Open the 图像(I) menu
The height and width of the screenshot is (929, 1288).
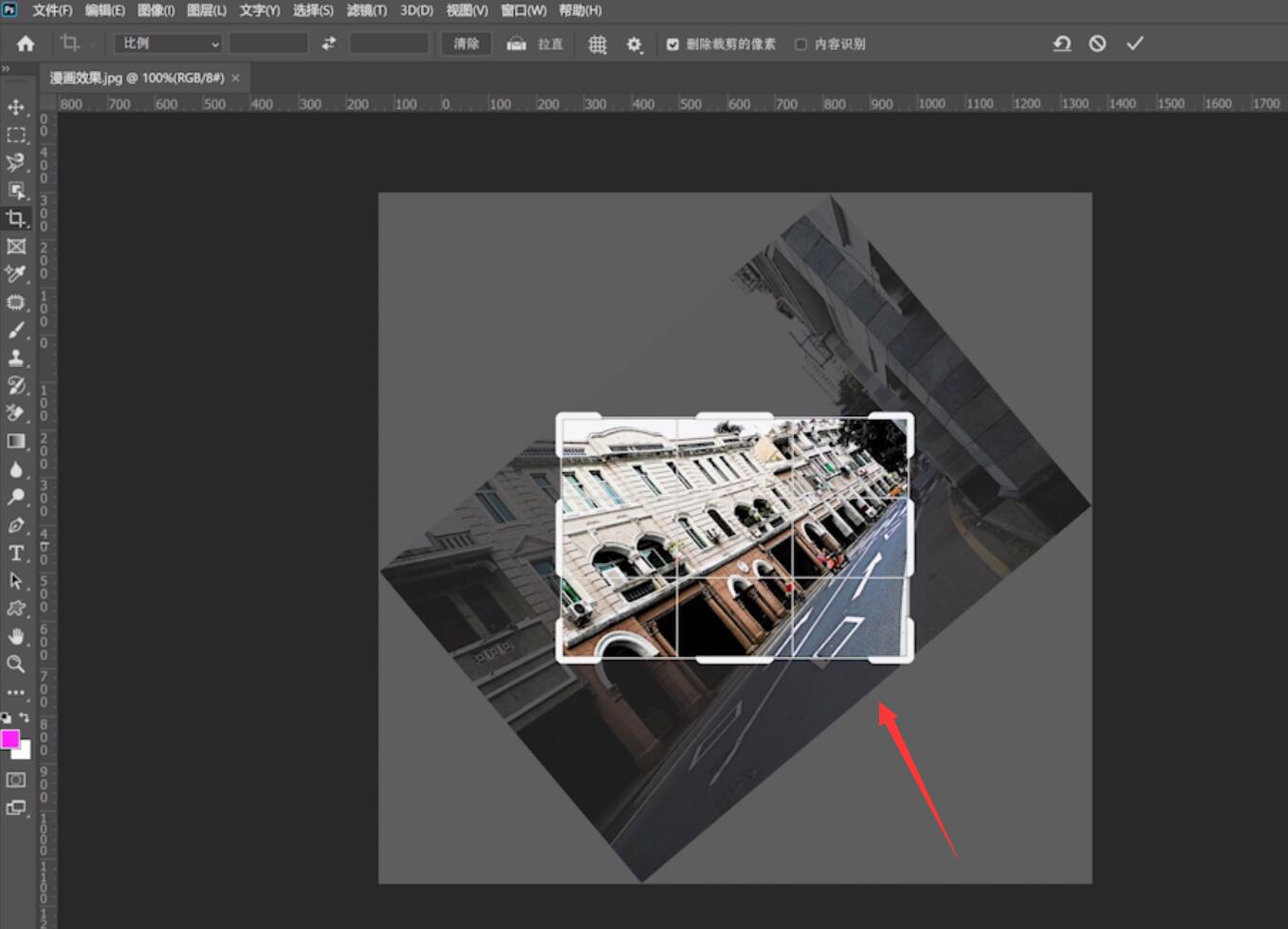coord(156,10)
